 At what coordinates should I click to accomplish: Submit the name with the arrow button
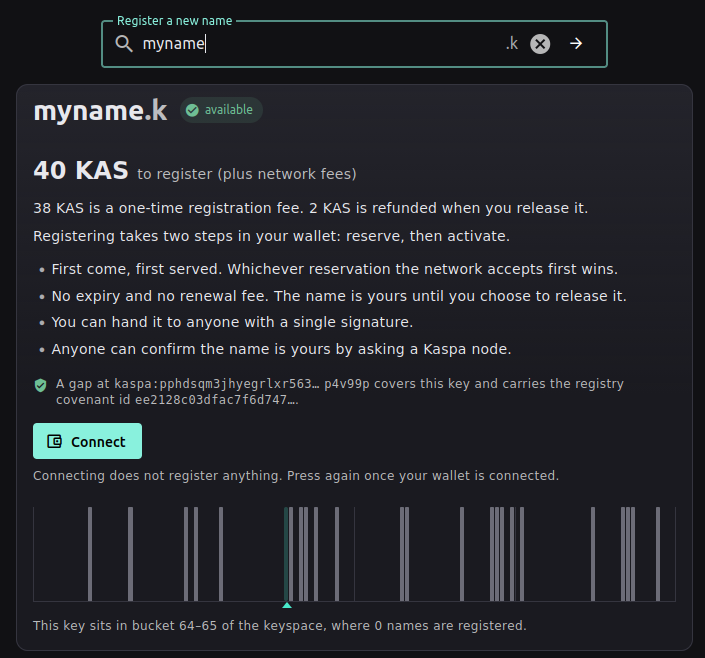click(576, 44)
